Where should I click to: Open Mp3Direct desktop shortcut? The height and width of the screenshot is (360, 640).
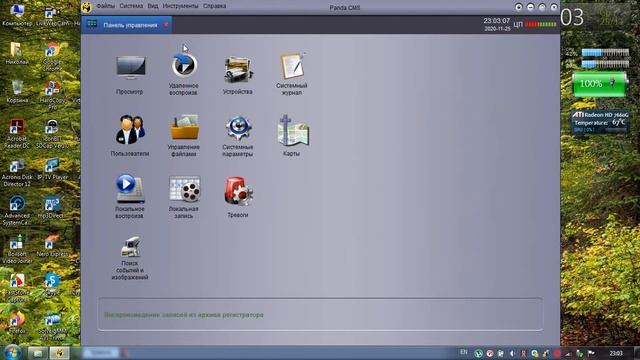click(x=52, y=207)
